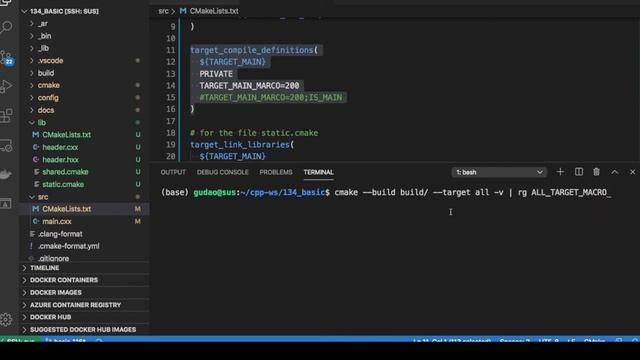
Task: Open the Extensions view
Action: click(x=7, y=116)
